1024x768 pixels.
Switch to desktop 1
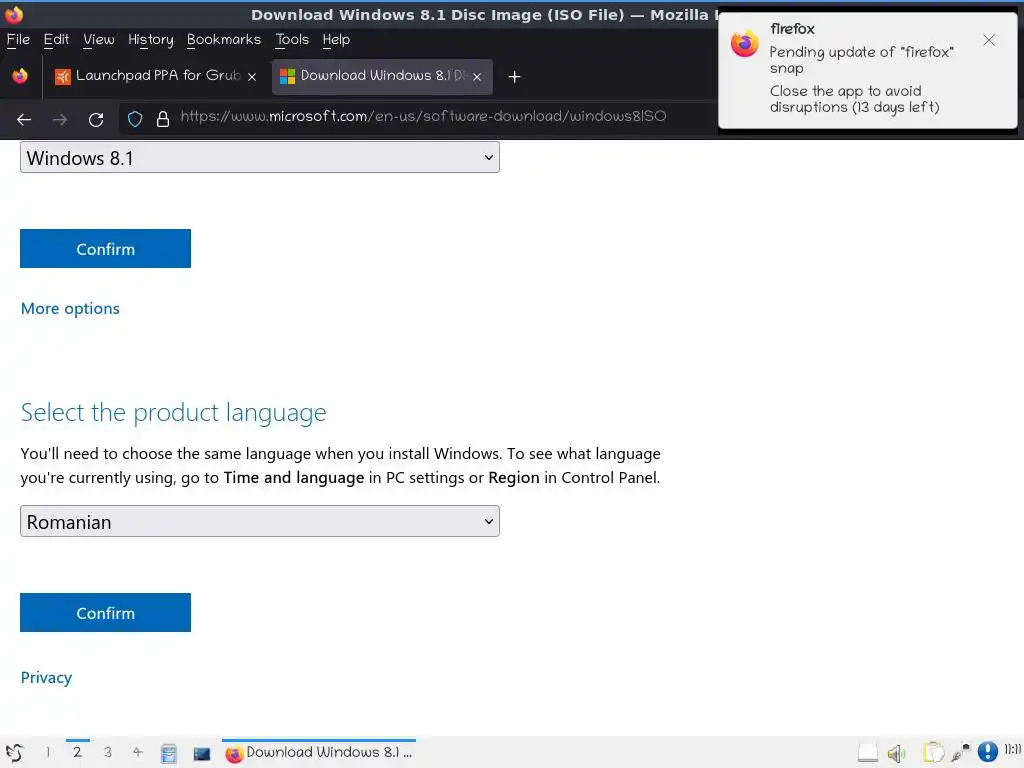pos(48,752)
